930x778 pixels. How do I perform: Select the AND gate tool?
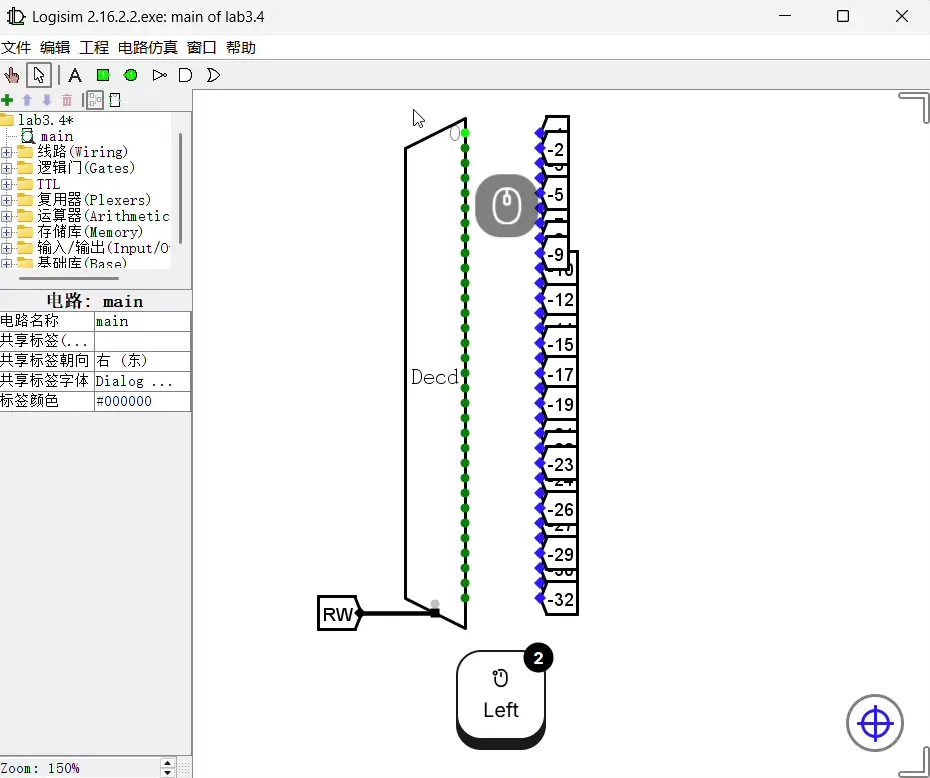point(185,75)
